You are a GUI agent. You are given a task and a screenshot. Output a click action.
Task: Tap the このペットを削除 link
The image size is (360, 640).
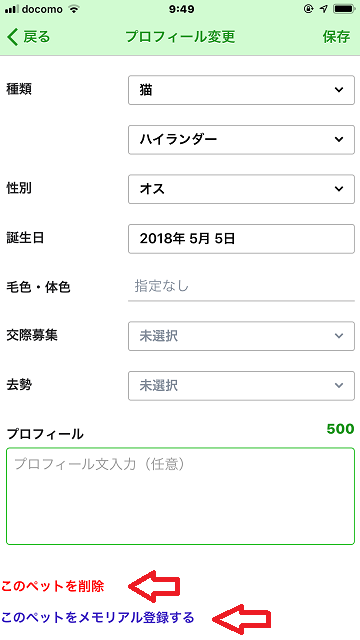[x=53, y=587]
